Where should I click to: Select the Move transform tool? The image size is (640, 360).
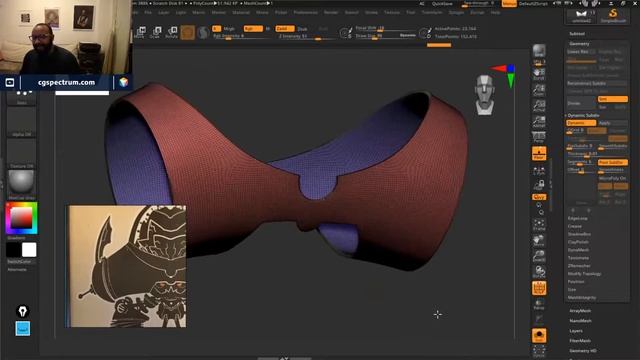[141, 32]
